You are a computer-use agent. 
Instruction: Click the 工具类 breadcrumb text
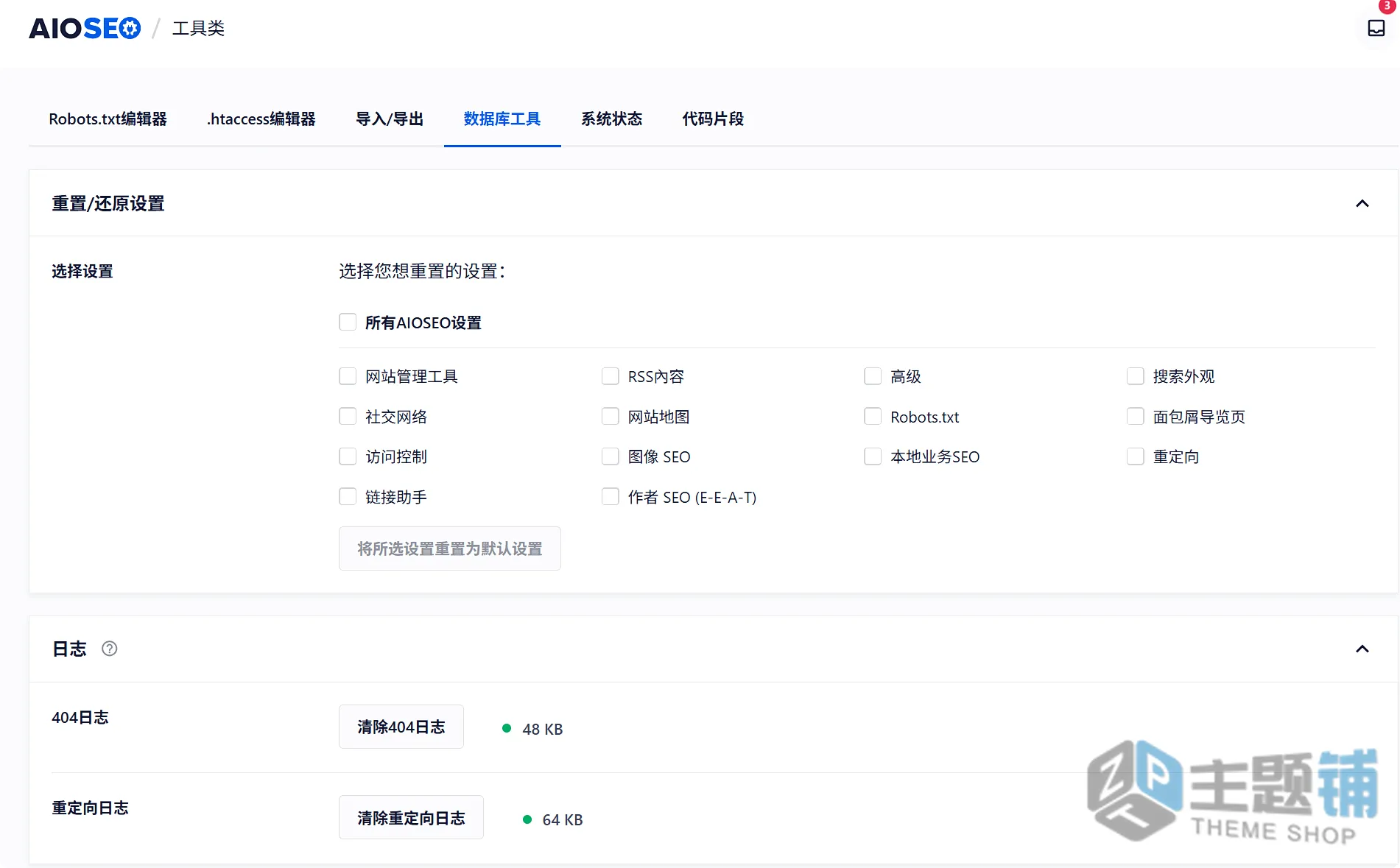coord(198,29)
